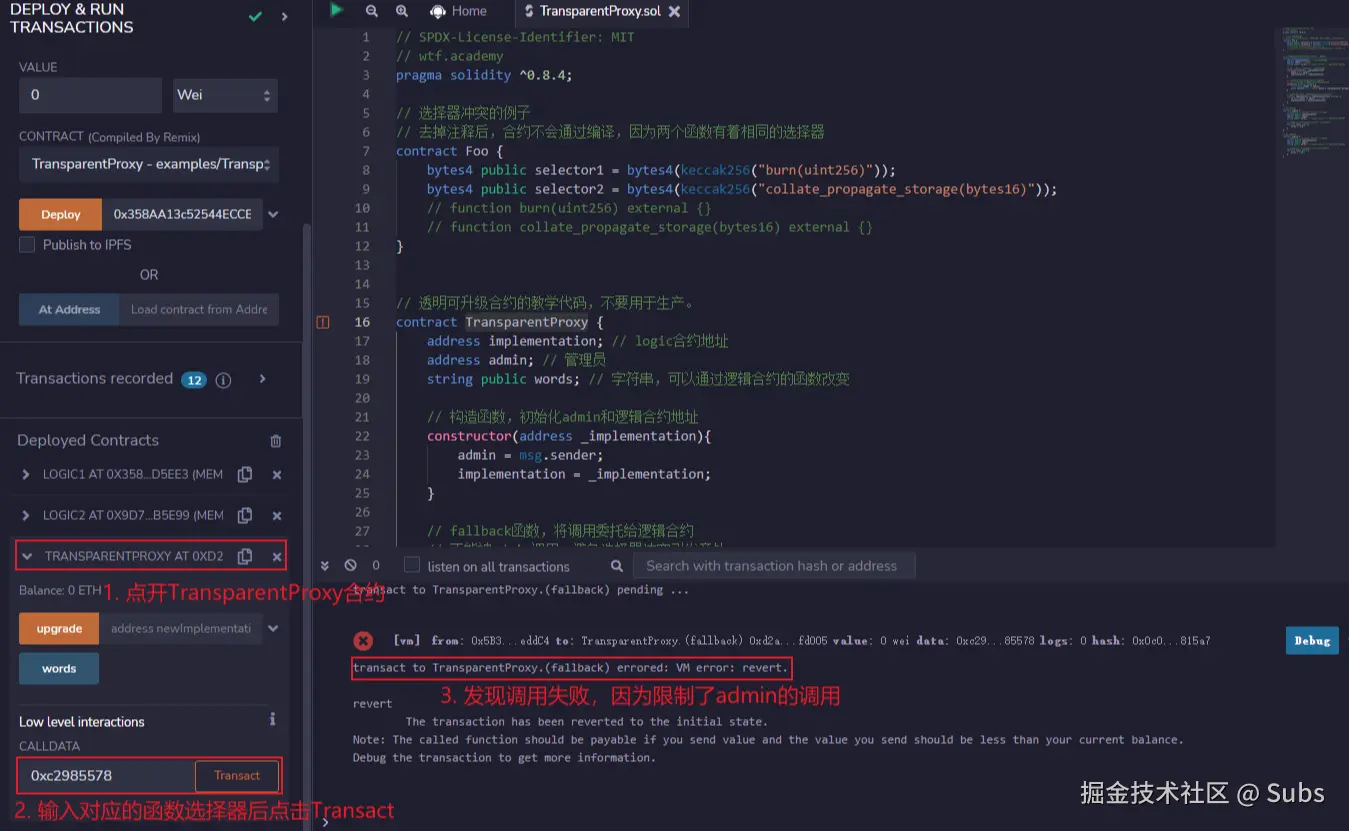Set the VALUE amount input field
Viewport: 1349px width, 831px height.
pos(90,95)
